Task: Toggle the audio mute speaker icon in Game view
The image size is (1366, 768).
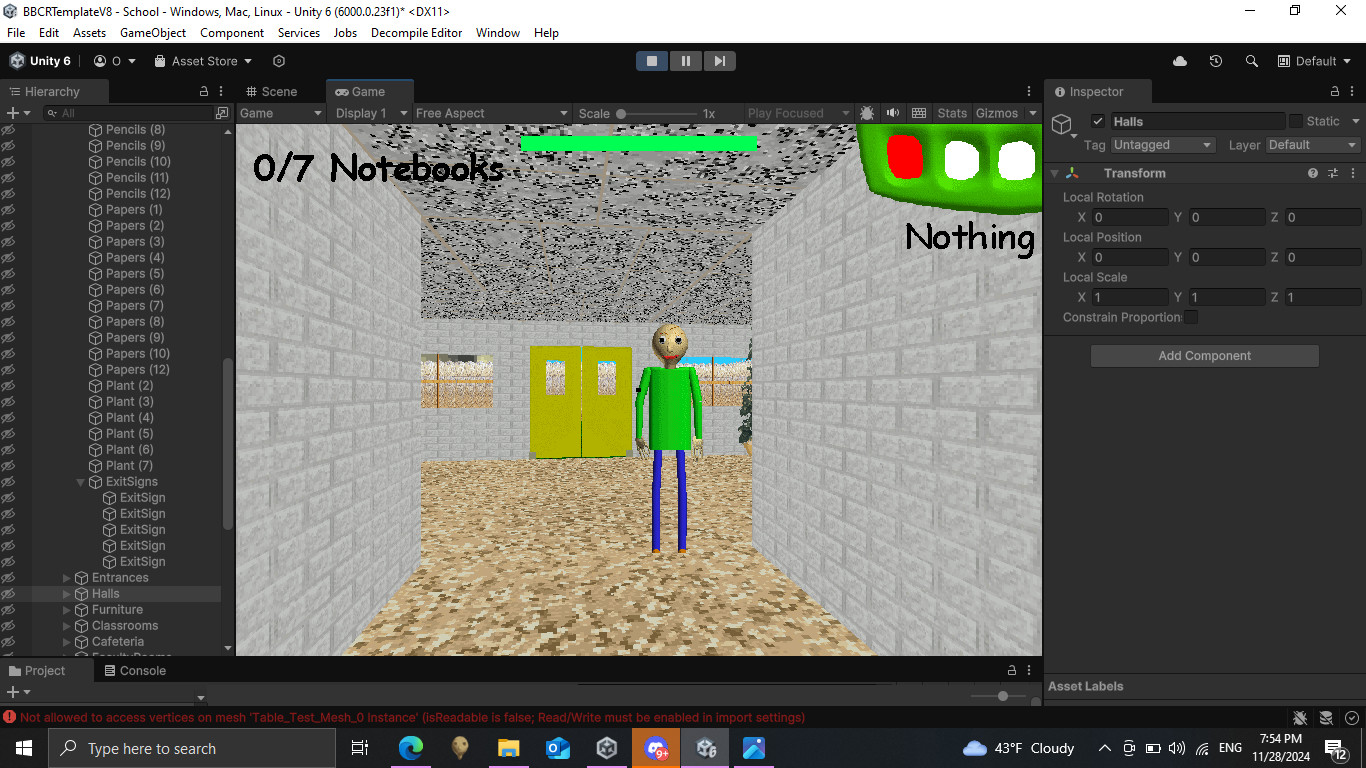Action: tap(893, 112)
